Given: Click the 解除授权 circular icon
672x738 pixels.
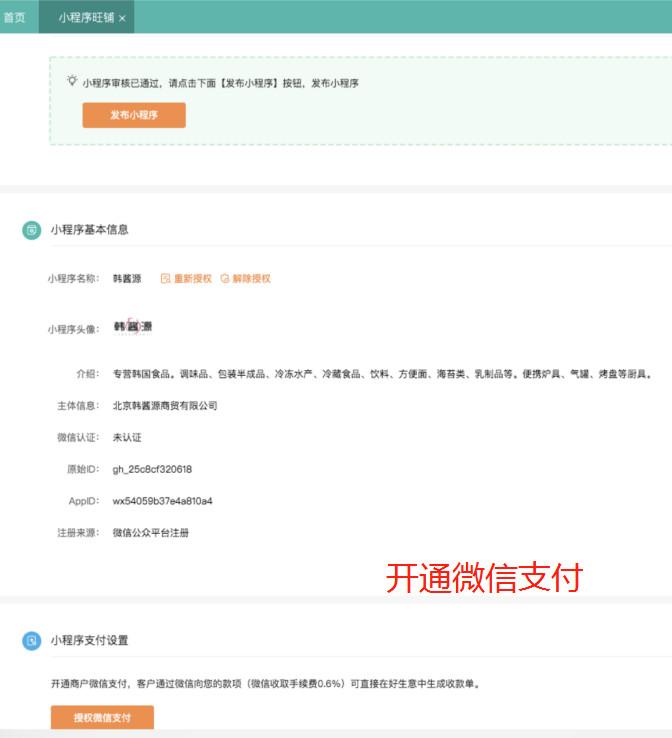Looking at the screenshot, I should (225, 279).
